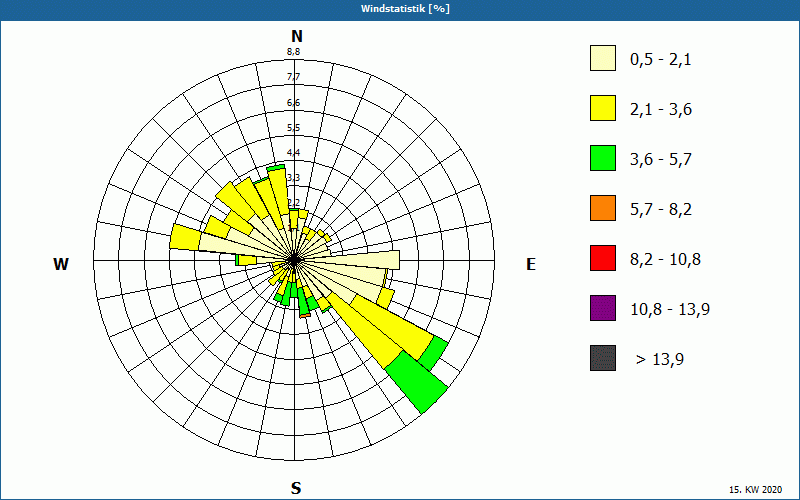Click the 6,6 radial axis value
Image resolution: width=800 pixels, height=500 pixels.
point(293,103)
